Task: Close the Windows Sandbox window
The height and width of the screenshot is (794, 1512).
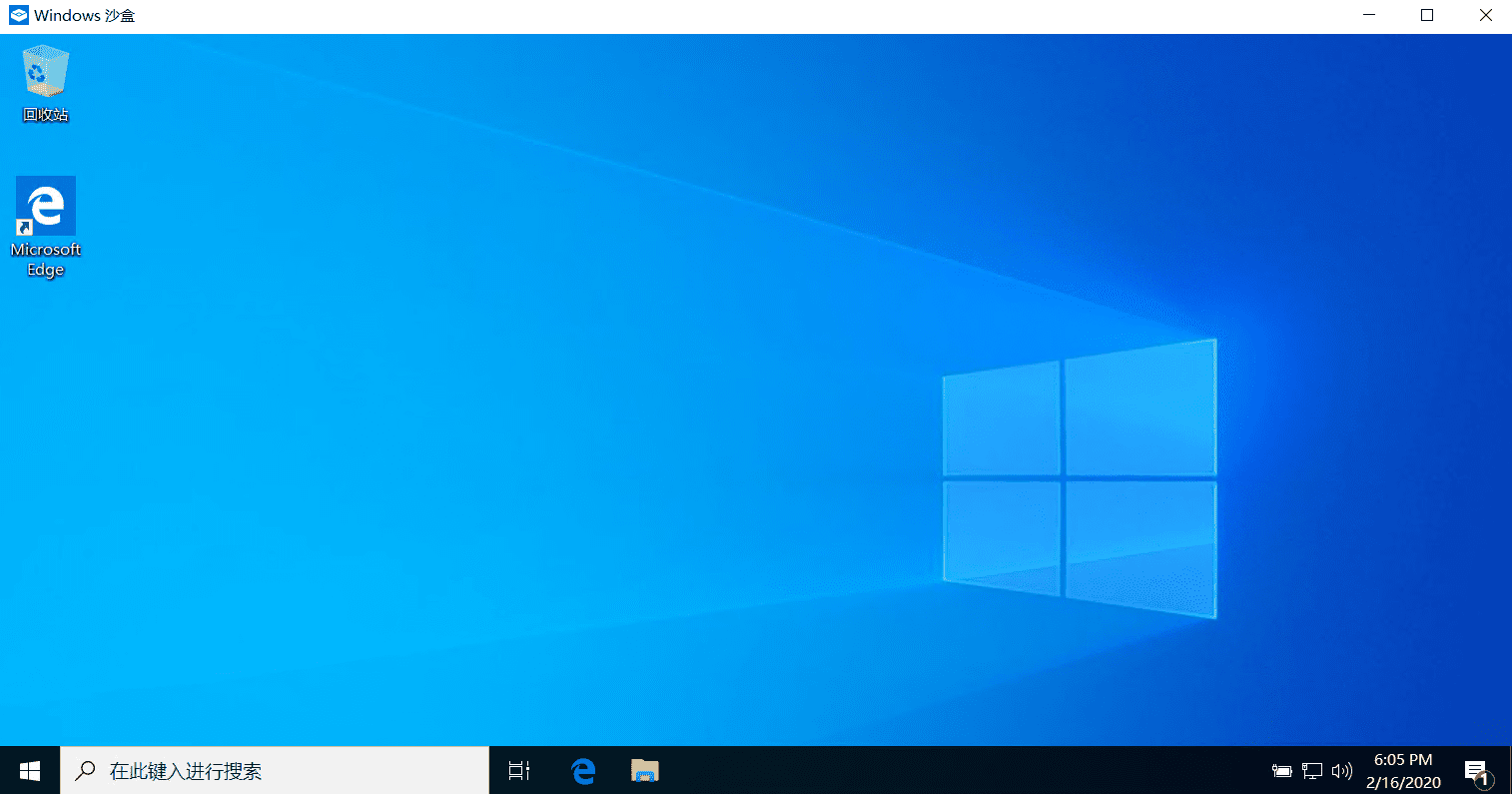Action: [1485, 15]
